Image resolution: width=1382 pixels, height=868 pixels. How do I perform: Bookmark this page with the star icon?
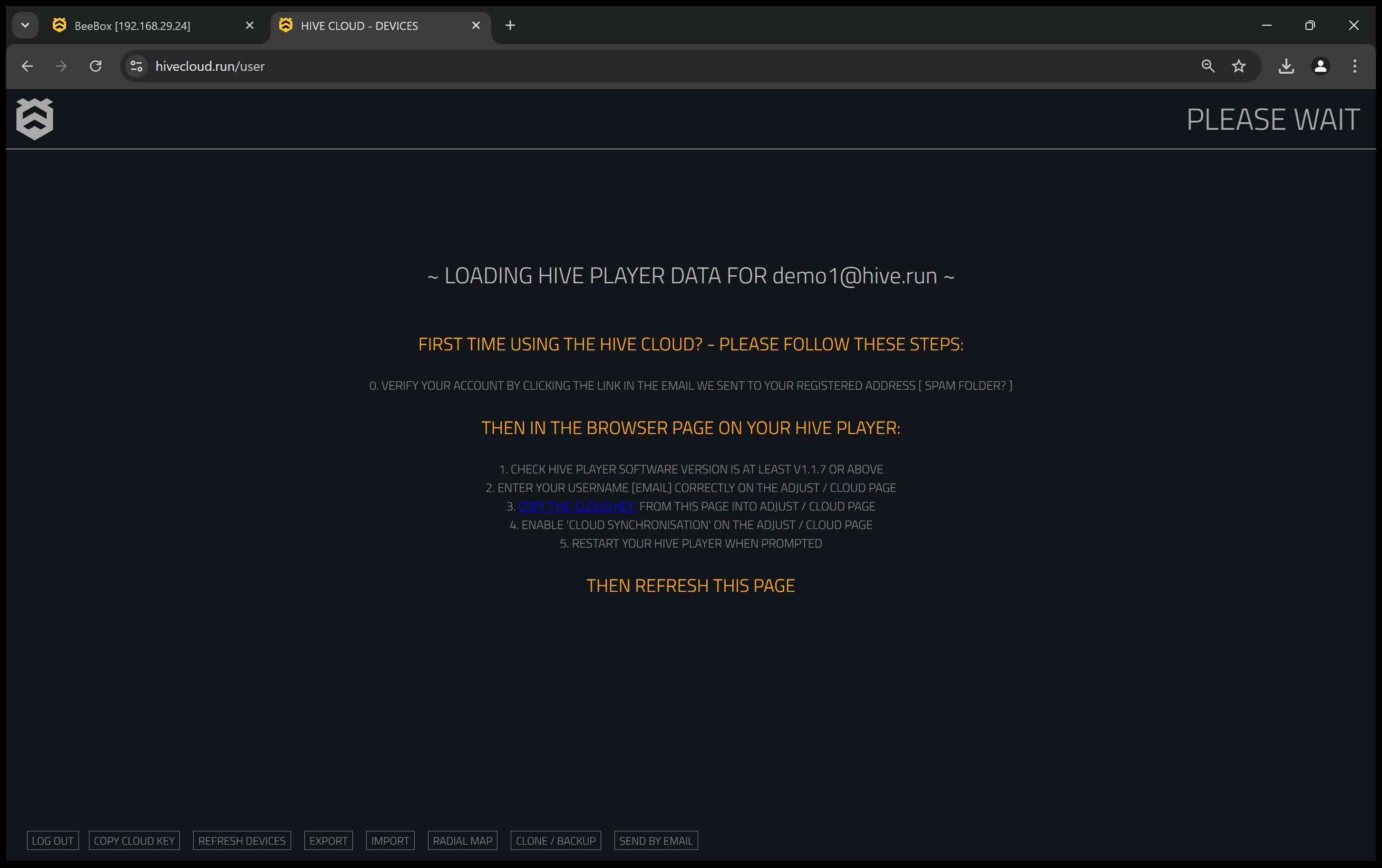(x=1239, y=66)
